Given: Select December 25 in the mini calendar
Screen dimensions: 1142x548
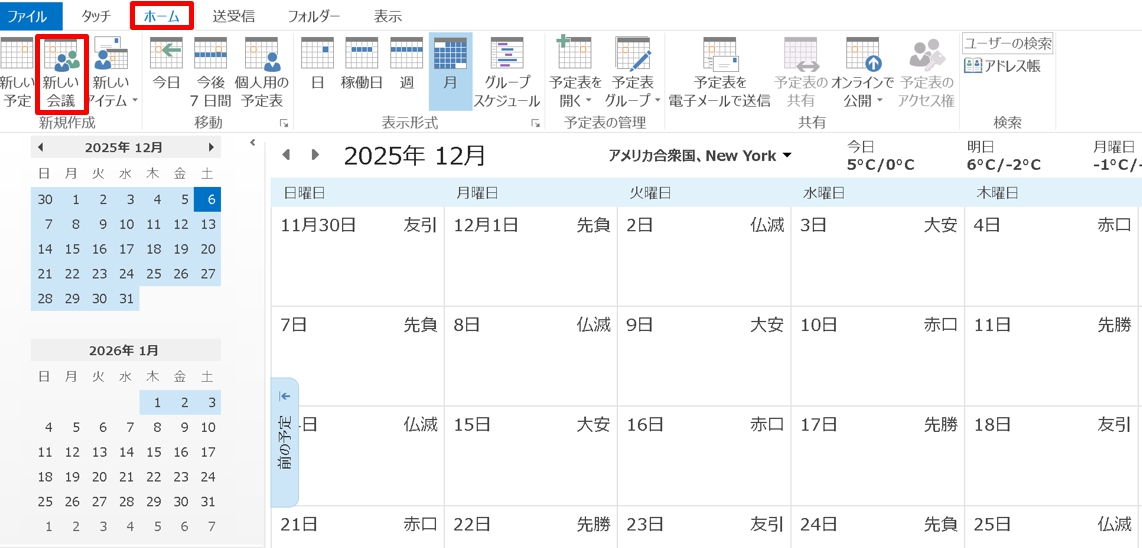Looking at the screenshot, I should point(154,273).
